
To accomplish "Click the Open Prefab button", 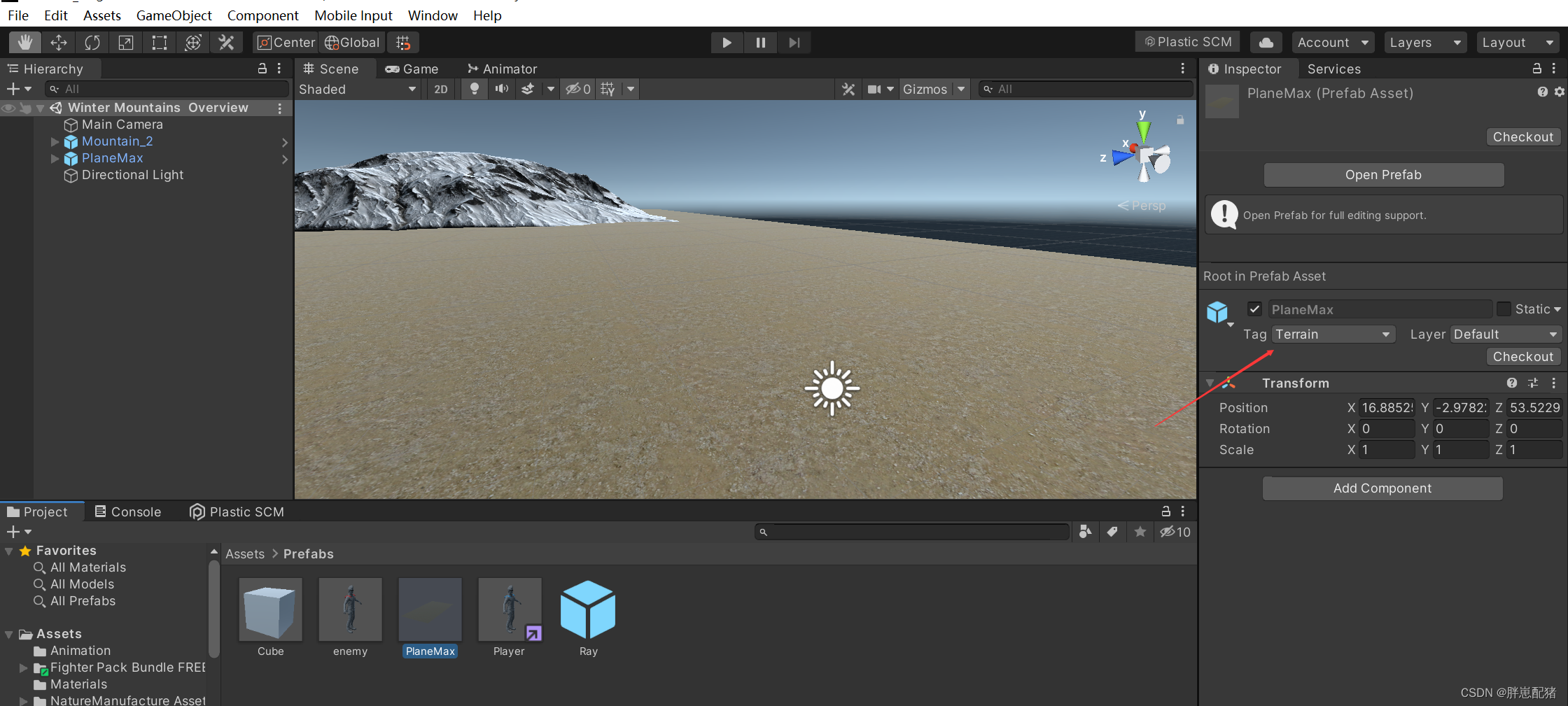I will [x=1382, y=175].
